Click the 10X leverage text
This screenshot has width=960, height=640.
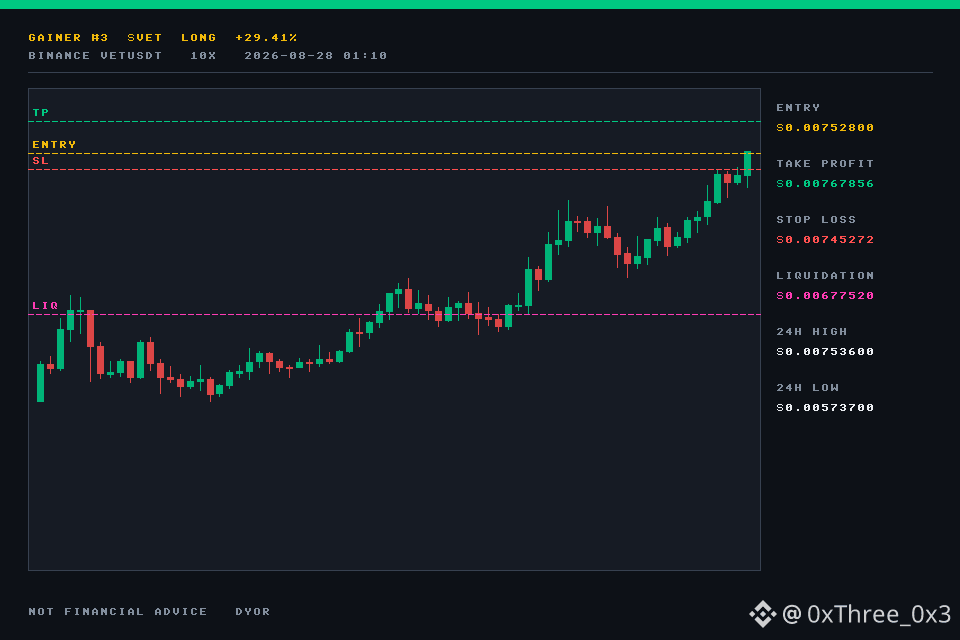(203, 56)
